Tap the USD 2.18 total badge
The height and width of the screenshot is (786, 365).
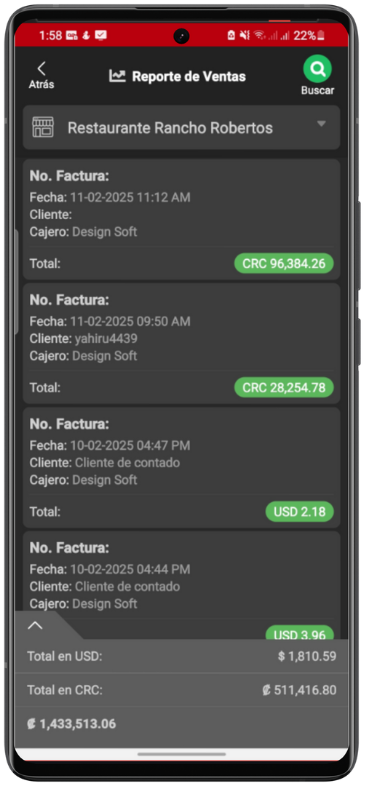click(x=299, y=512)
